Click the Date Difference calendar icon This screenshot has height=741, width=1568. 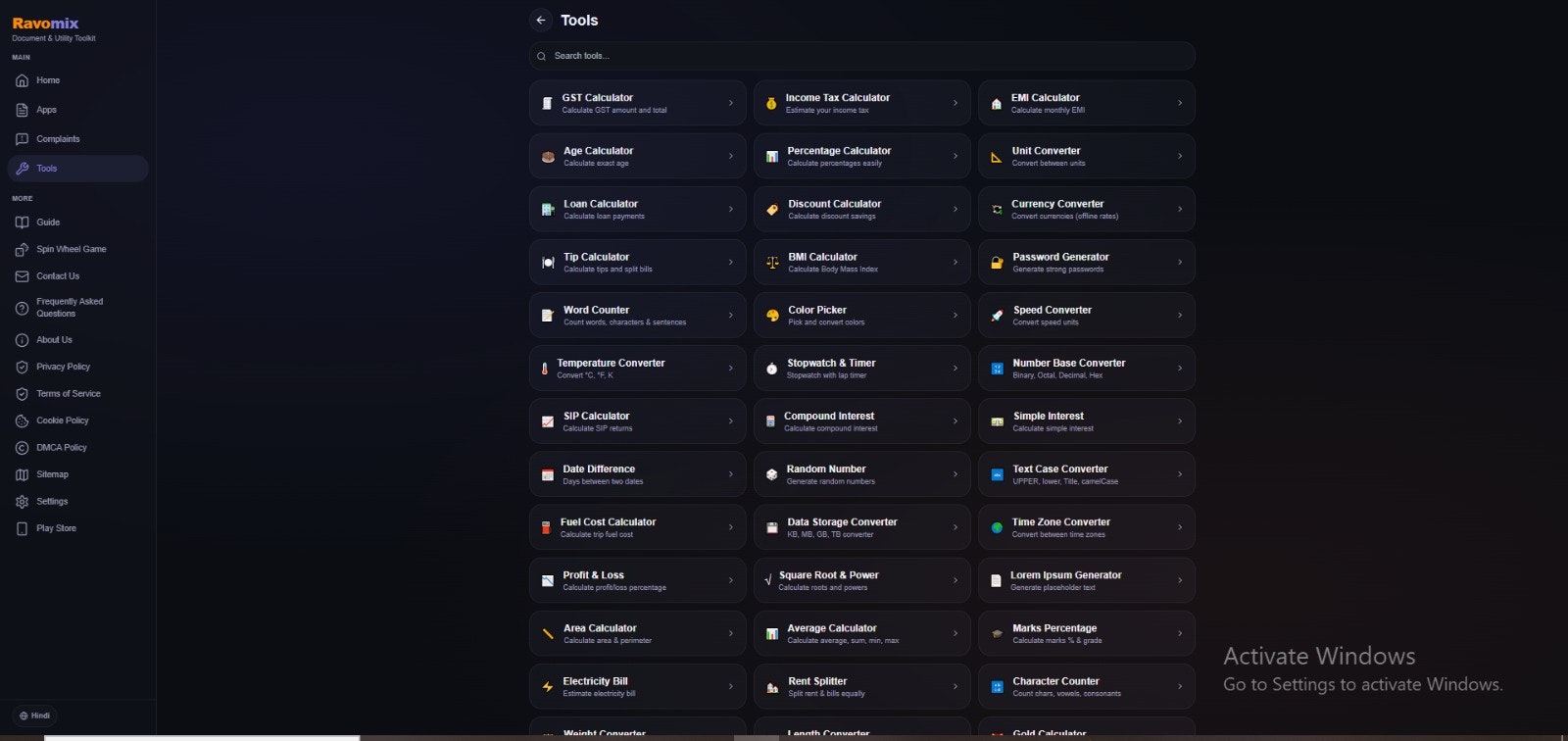point(548,474)
